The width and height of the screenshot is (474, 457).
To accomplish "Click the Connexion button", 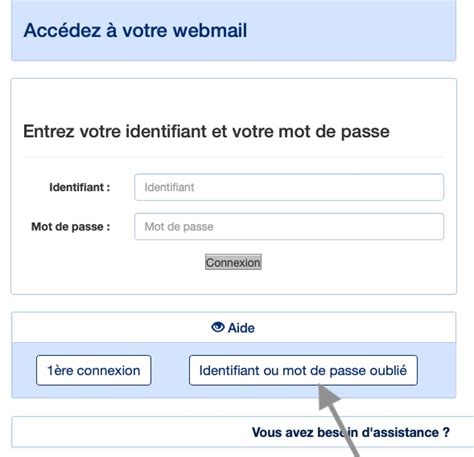I will tap(233, 262).
